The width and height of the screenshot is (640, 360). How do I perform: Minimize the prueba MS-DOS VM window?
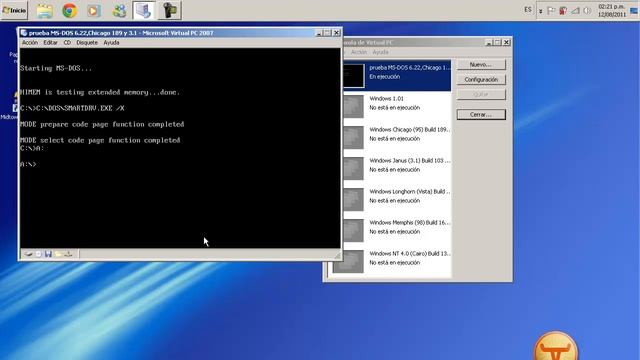click(319, 33)
